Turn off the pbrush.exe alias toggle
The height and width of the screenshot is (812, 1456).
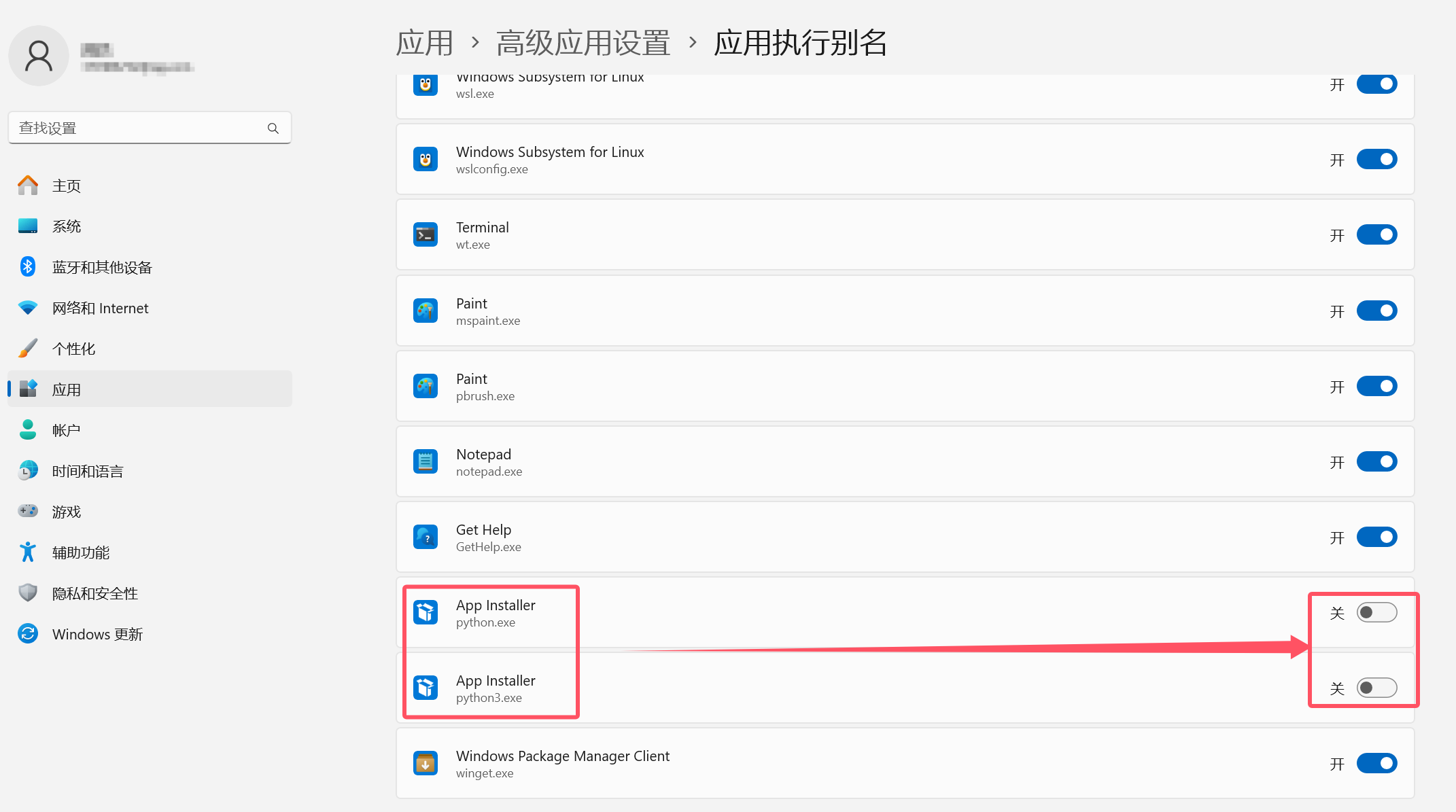pos(1376,387)
